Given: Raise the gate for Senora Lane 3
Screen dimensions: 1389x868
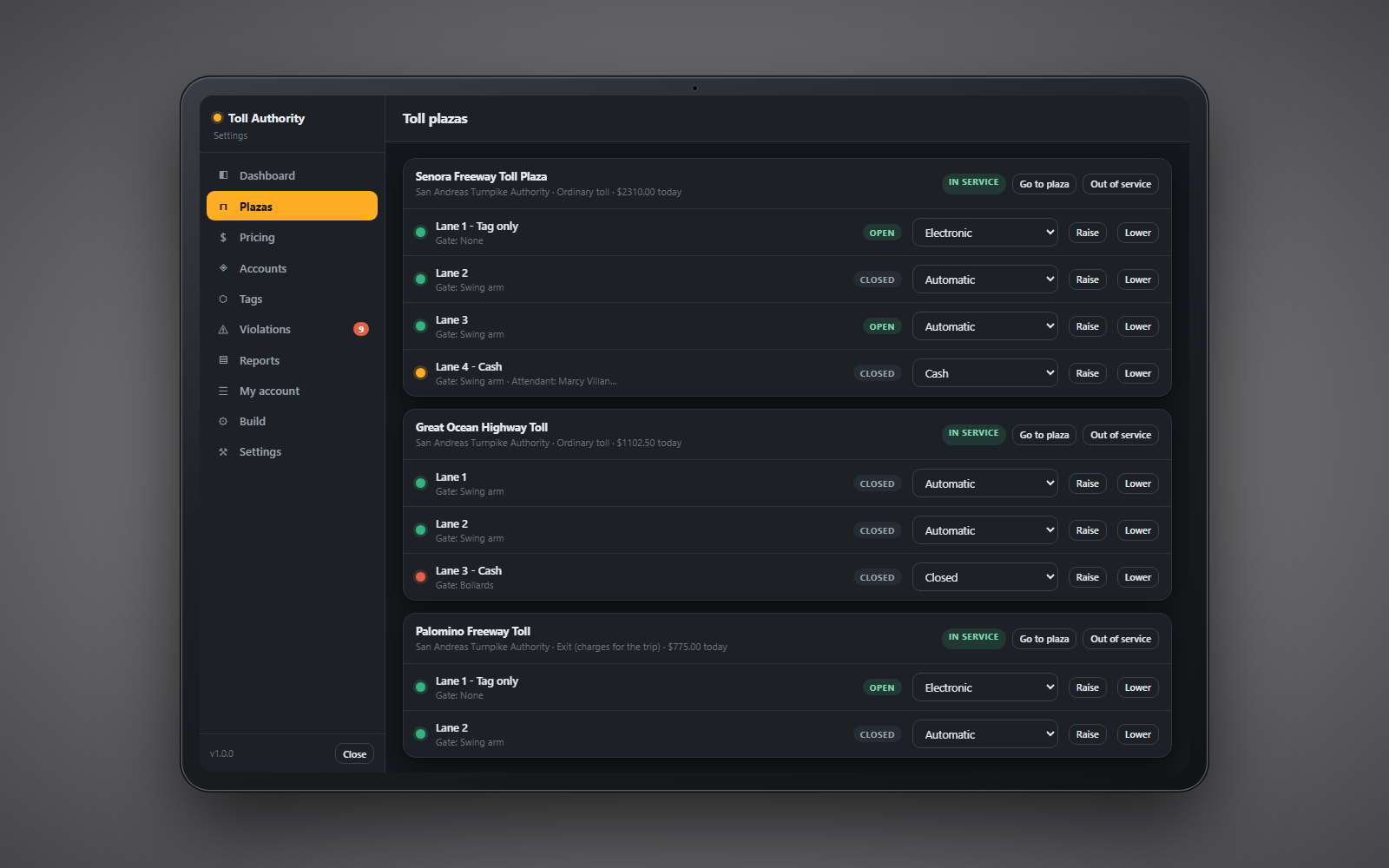Looking at the screenshot, I should click(1088, 326).
